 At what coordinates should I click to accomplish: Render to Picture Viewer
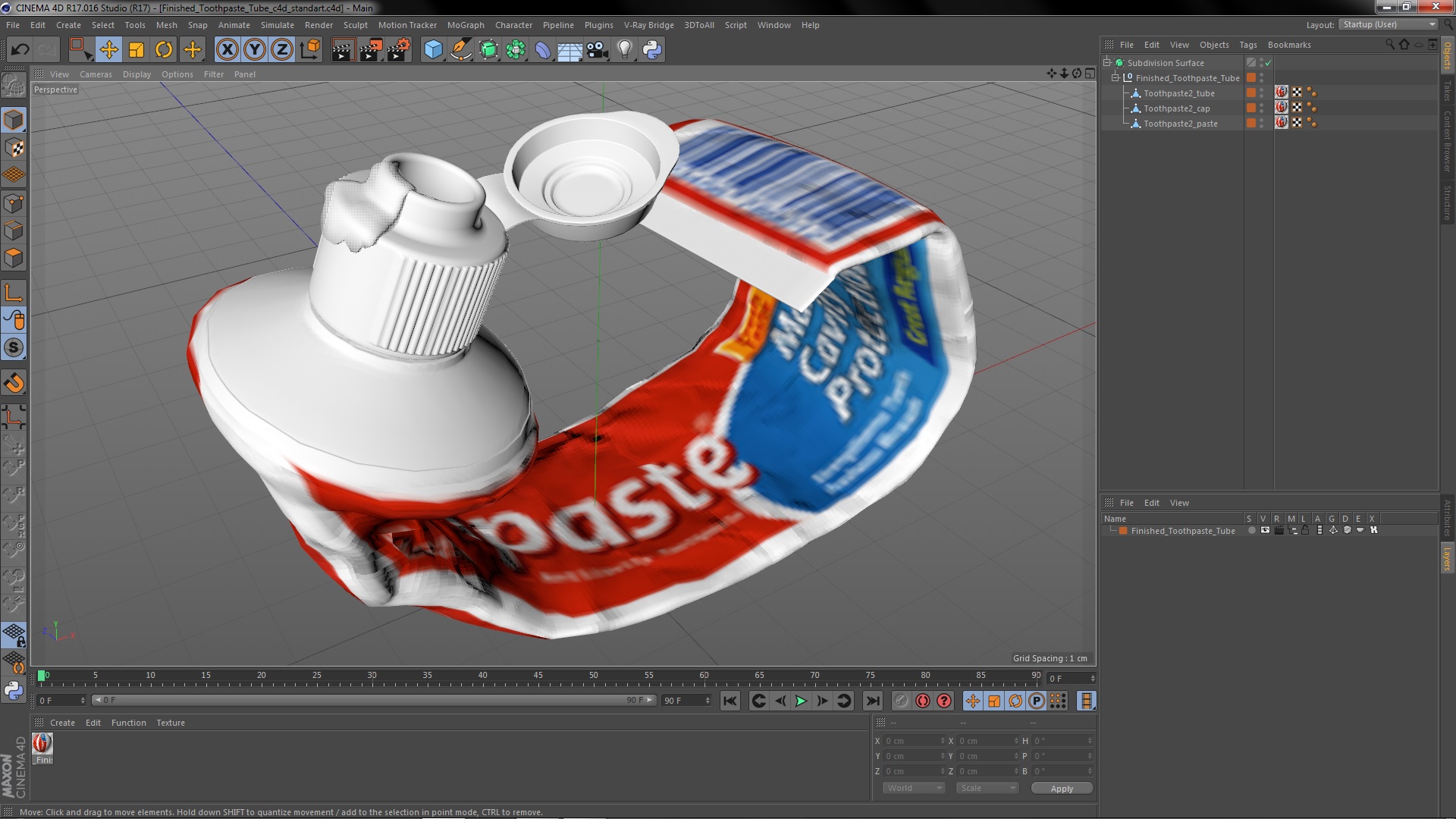point(371,50)
